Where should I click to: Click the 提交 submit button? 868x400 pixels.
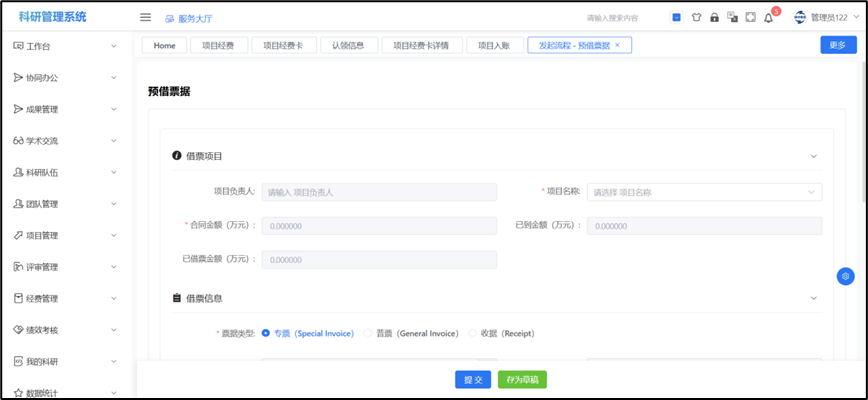[473, 380]
